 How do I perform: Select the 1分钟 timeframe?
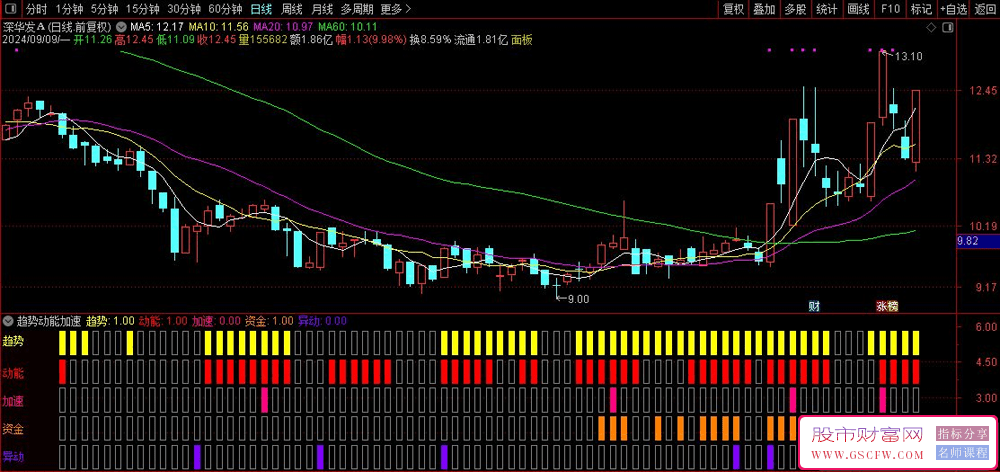pyautogui.click(x=70, y=9)
